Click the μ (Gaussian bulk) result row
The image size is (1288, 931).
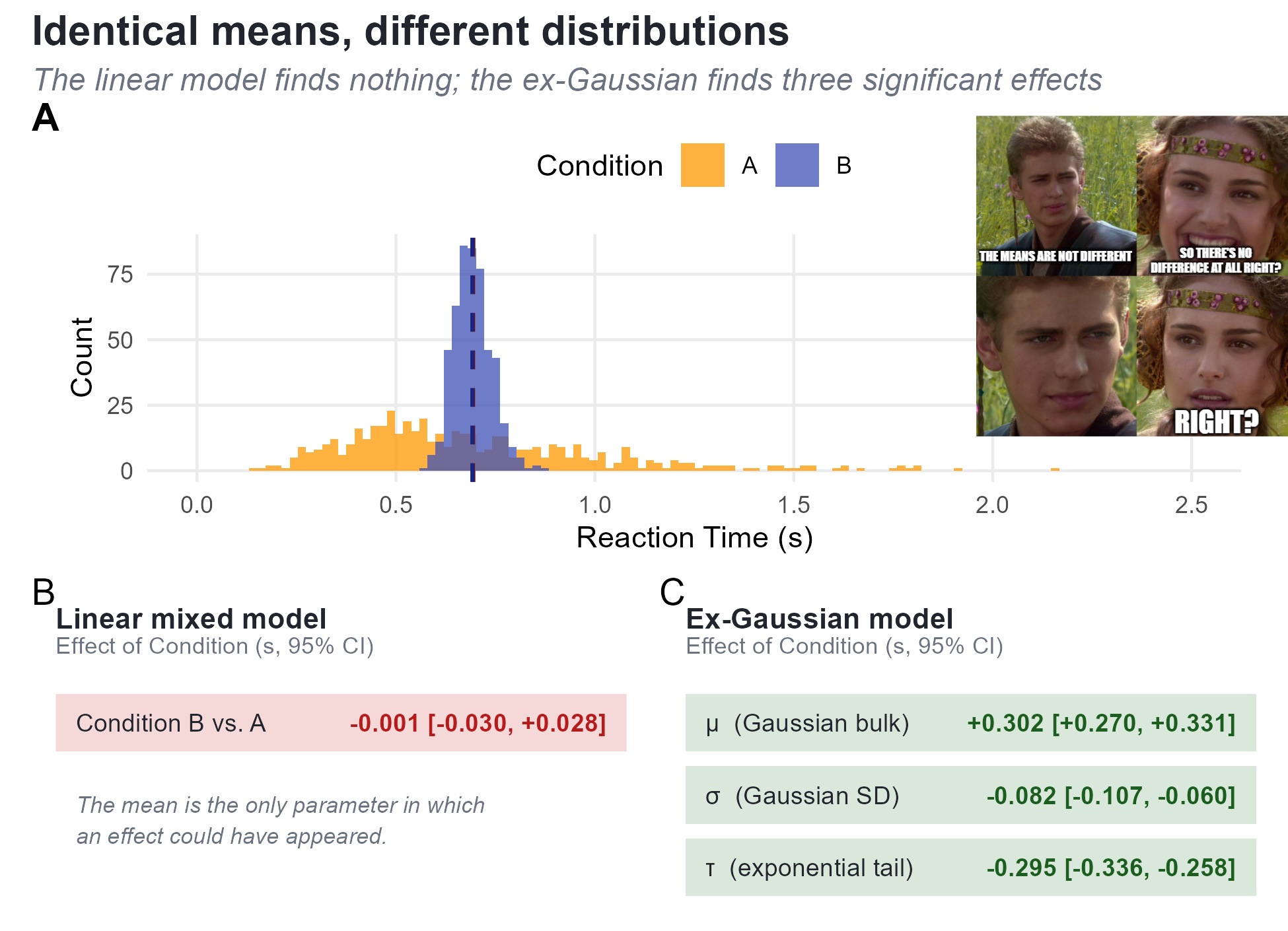pos(970,722)
